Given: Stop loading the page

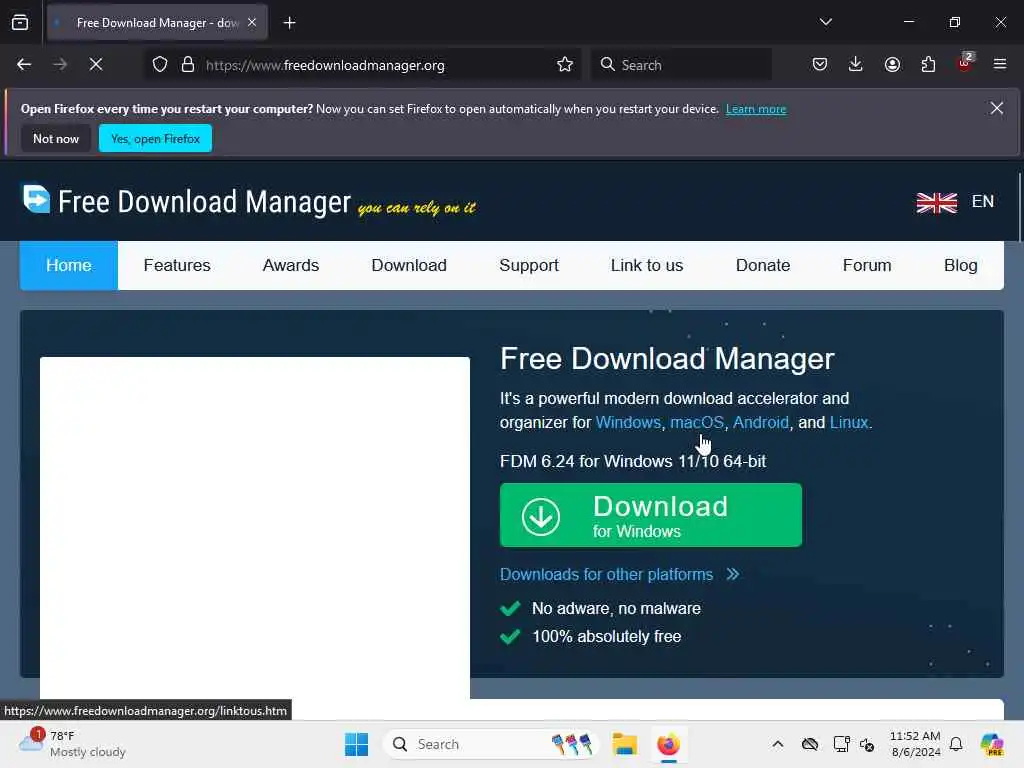Looking at the screenshot, I should pos(96,65).
